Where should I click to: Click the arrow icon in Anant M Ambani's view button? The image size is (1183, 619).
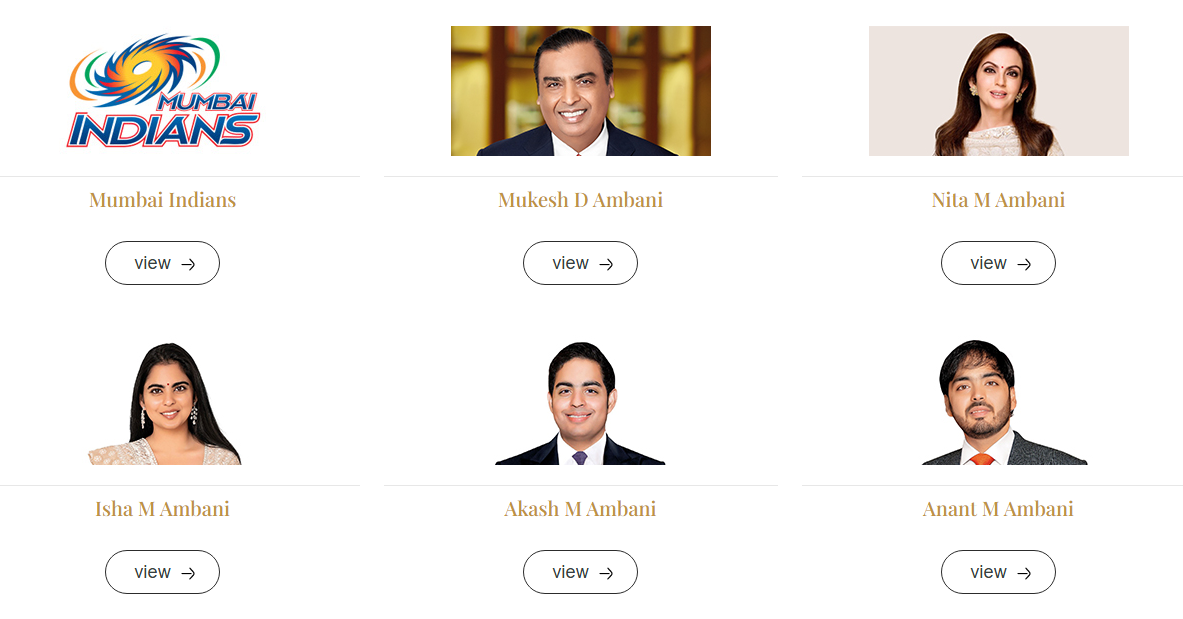pos(1024,573)
